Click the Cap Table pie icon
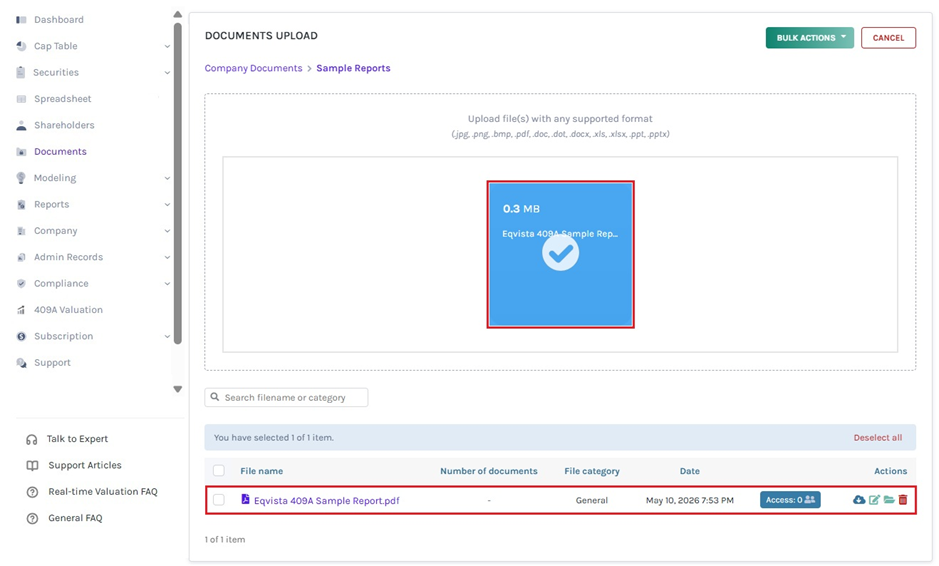This screenshot has width=939, height=566. click(x=21, y=46)
